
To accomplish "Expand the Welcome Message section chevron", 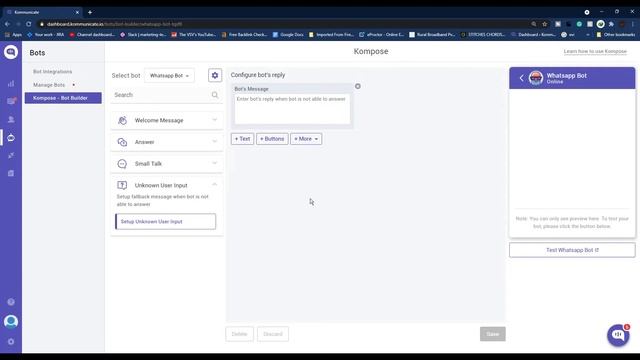I will point(215,120).
